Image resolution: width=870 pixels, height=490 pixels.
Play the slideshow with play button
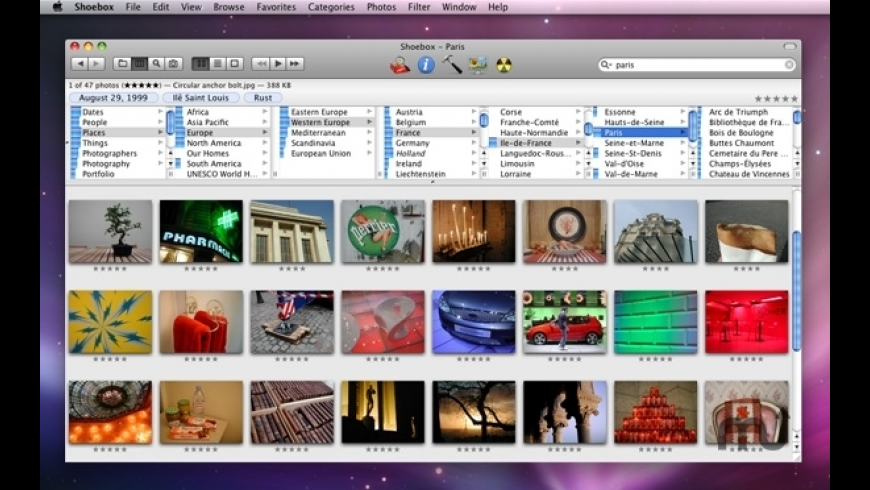click(x=278, y=64)
